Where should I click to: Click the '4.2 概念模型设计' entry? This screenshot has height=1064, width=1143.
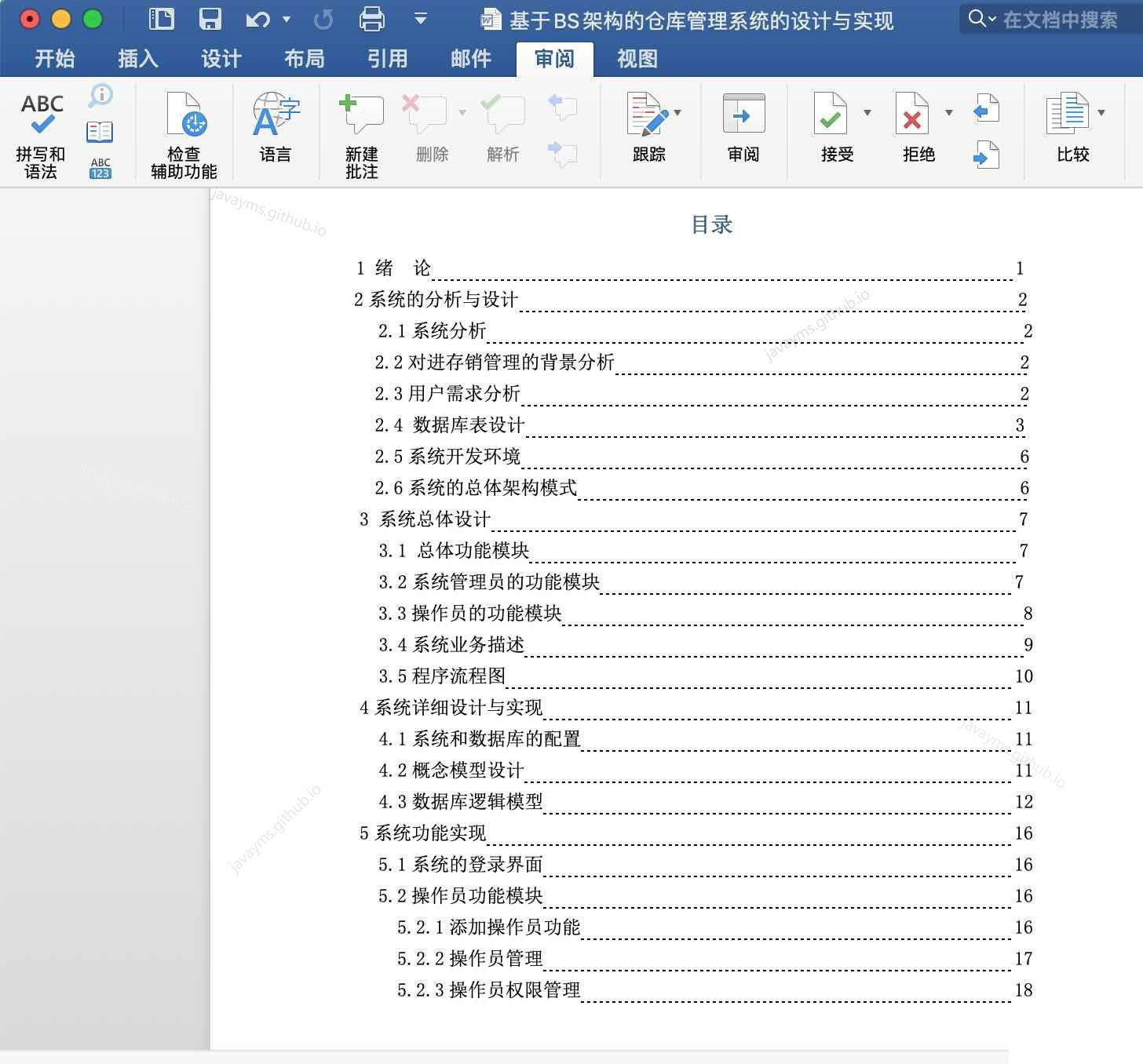point(706,771)
